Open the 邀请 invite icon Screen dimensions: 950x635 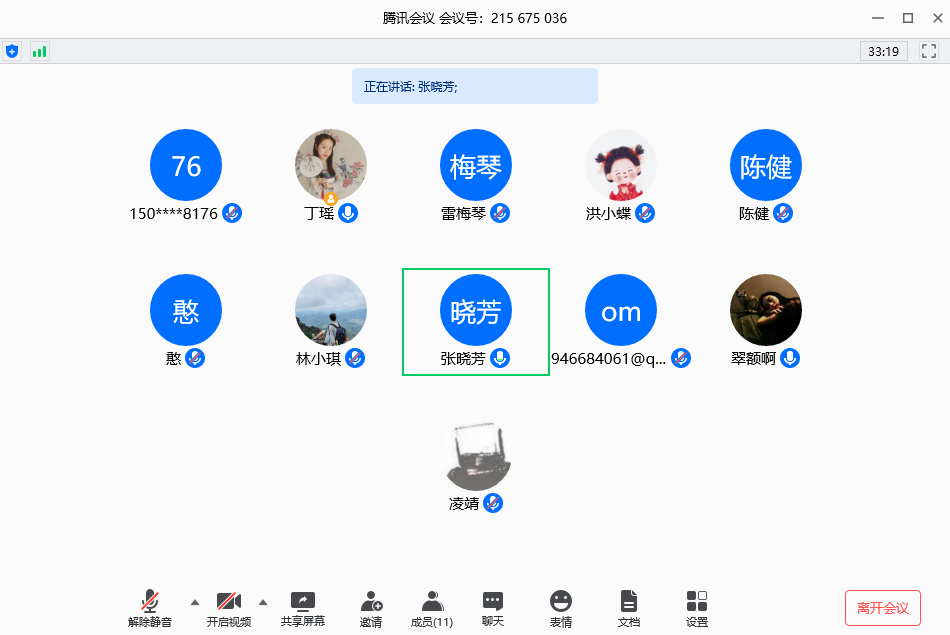tap(371, 607)
